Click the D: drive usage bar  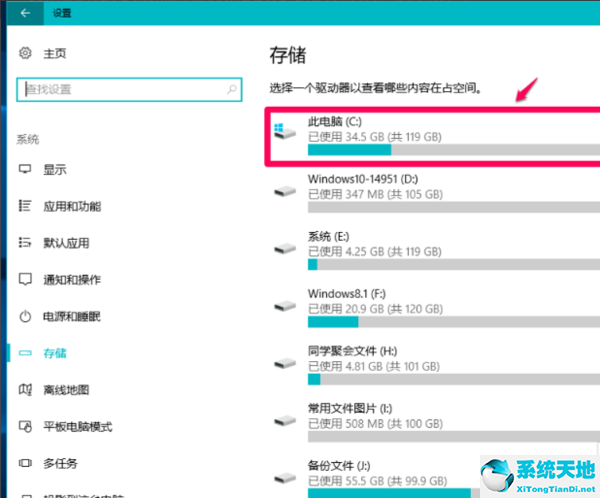(x=454, y=207)
